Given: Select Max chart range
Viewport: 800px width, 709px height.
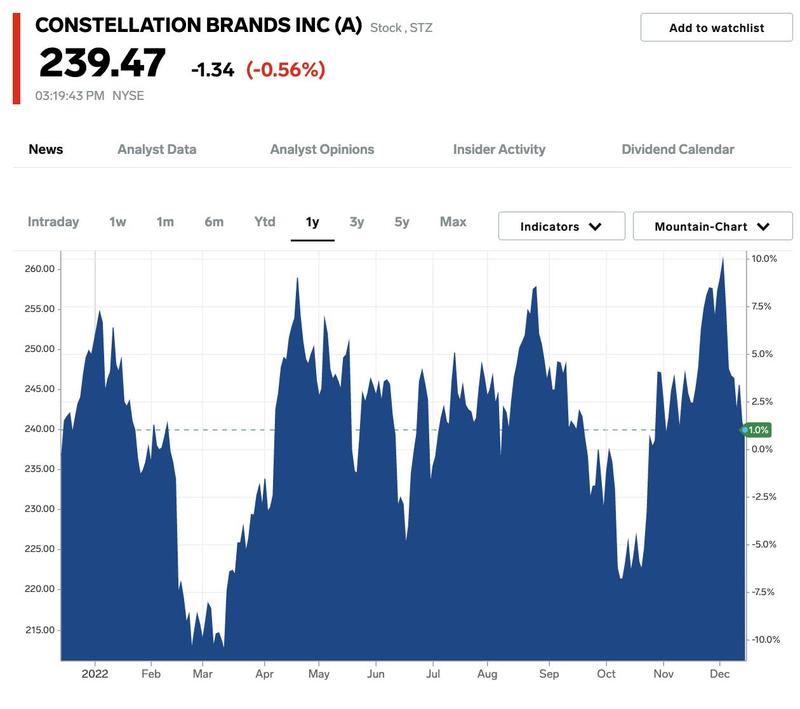Looking at the screenshot, I should 453,222.
